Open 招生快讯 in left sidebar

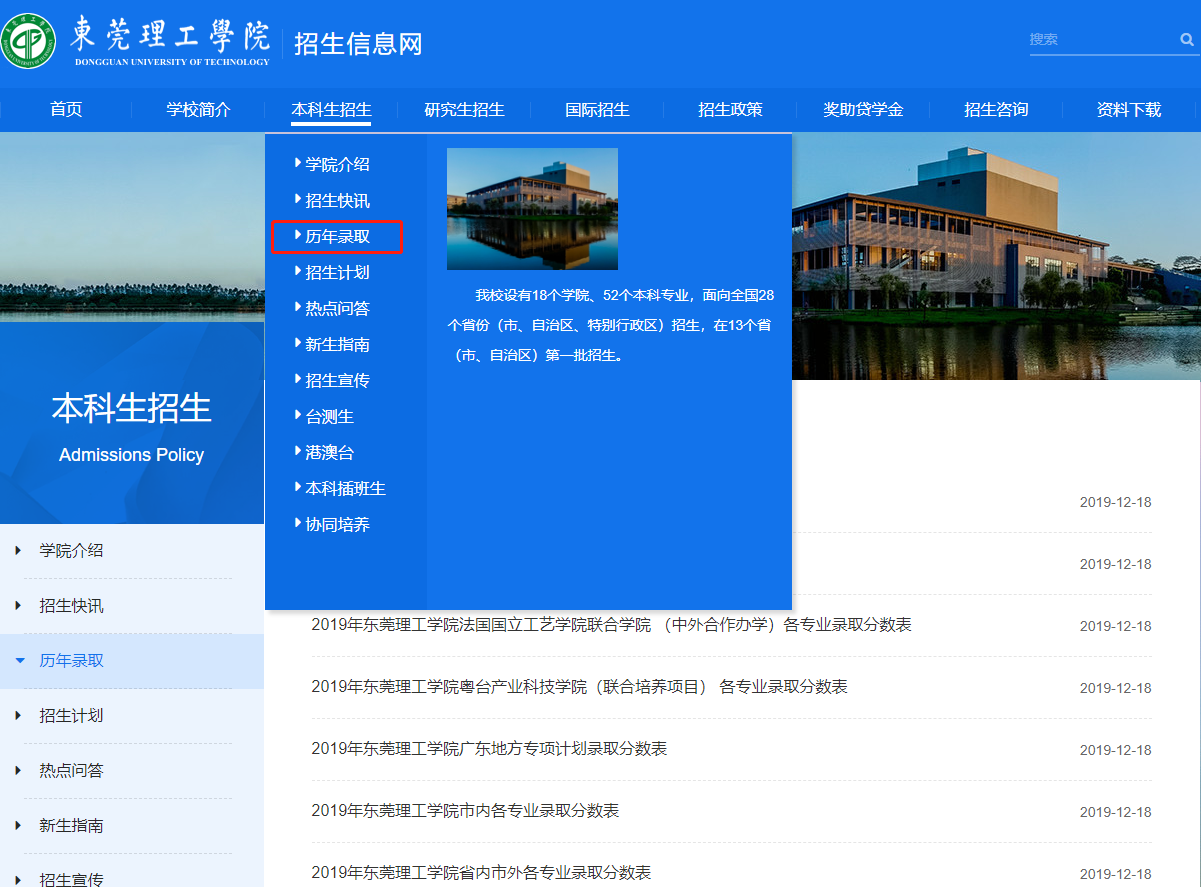(71, 605)
